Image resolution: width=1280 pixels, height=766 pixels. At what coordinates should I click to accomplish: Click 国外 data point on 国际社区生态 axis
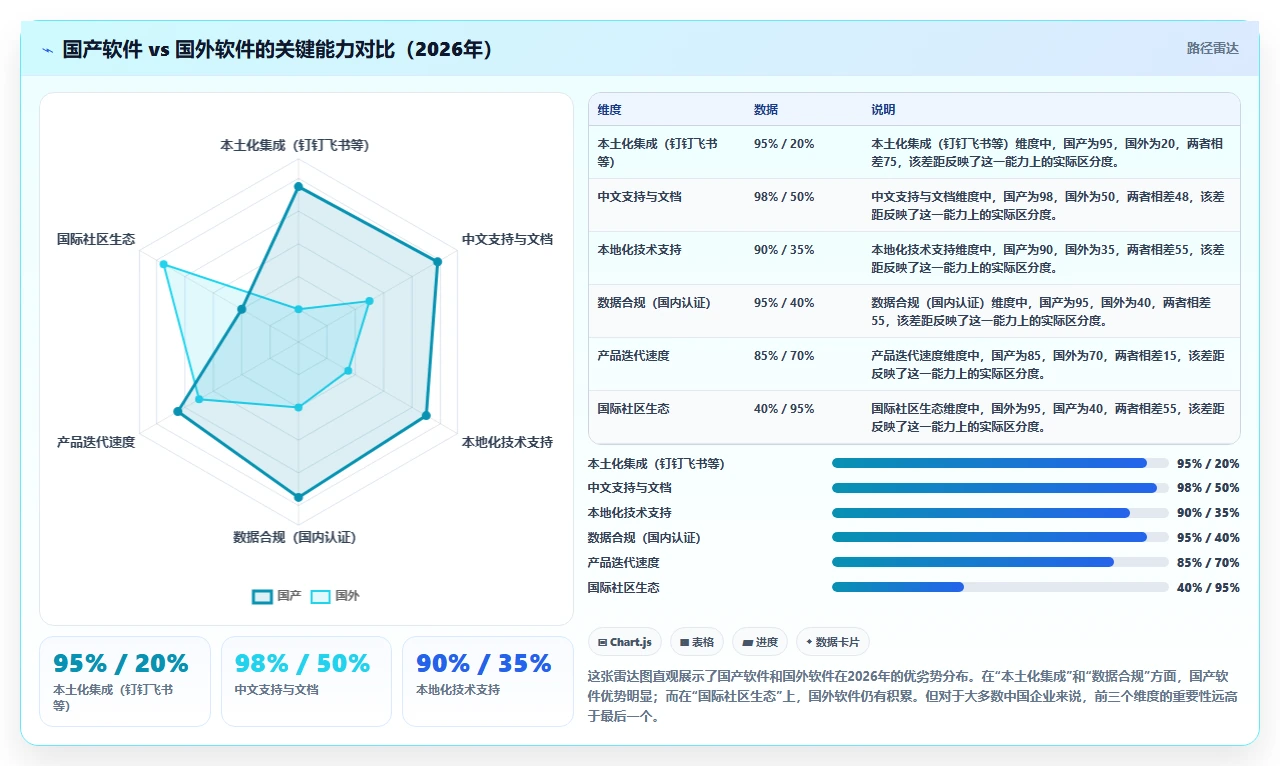(163, 265)
